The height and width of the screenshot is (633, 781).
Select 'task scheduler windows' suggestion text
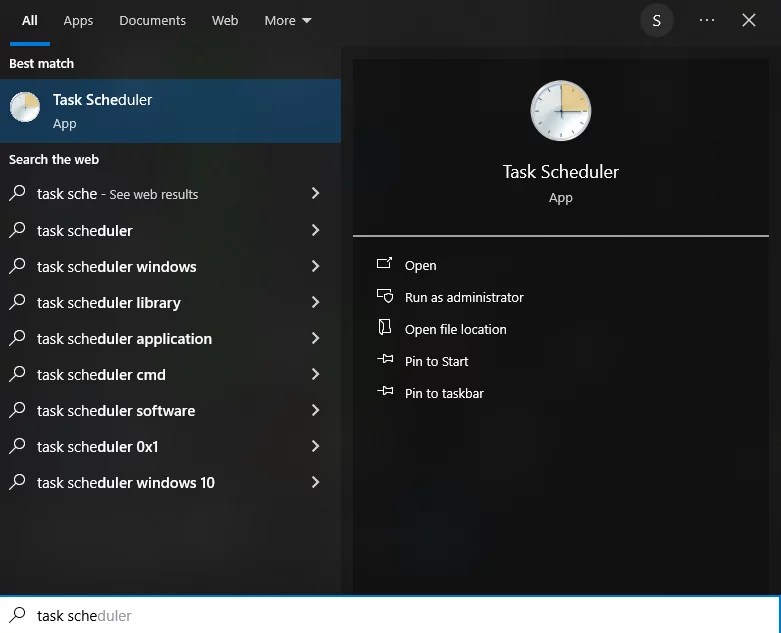pos(117,266)
